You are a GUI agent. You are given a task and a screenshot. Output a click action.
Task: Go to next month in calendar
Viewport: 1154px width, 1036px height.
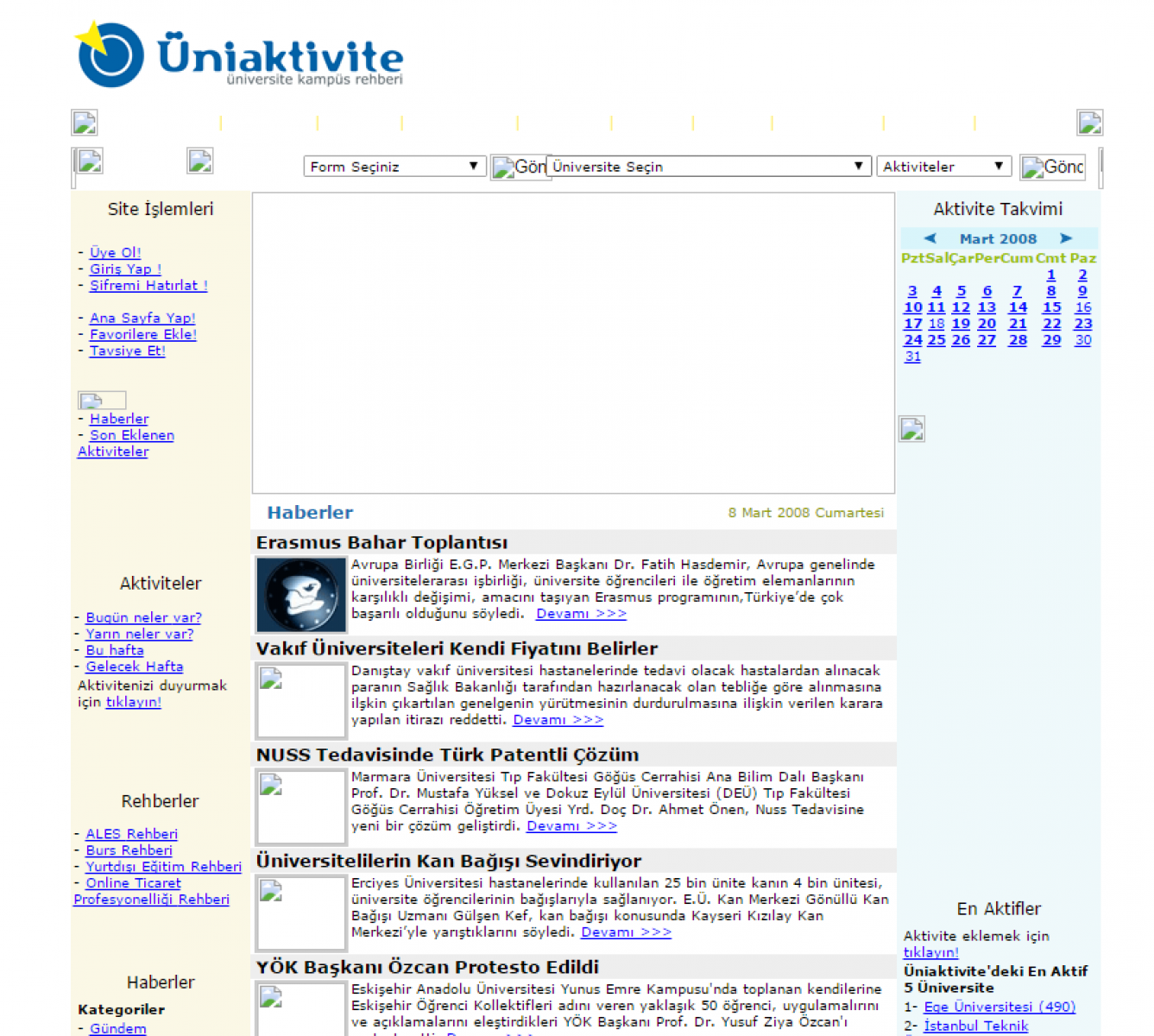click(x=1066, y=238)
